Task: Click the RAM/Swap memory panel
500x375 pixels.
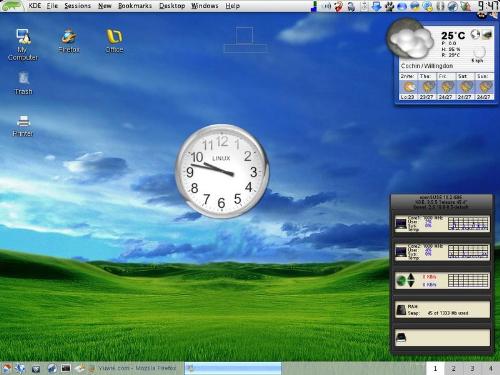Action: pyautogui.click(x=442, y=310)
